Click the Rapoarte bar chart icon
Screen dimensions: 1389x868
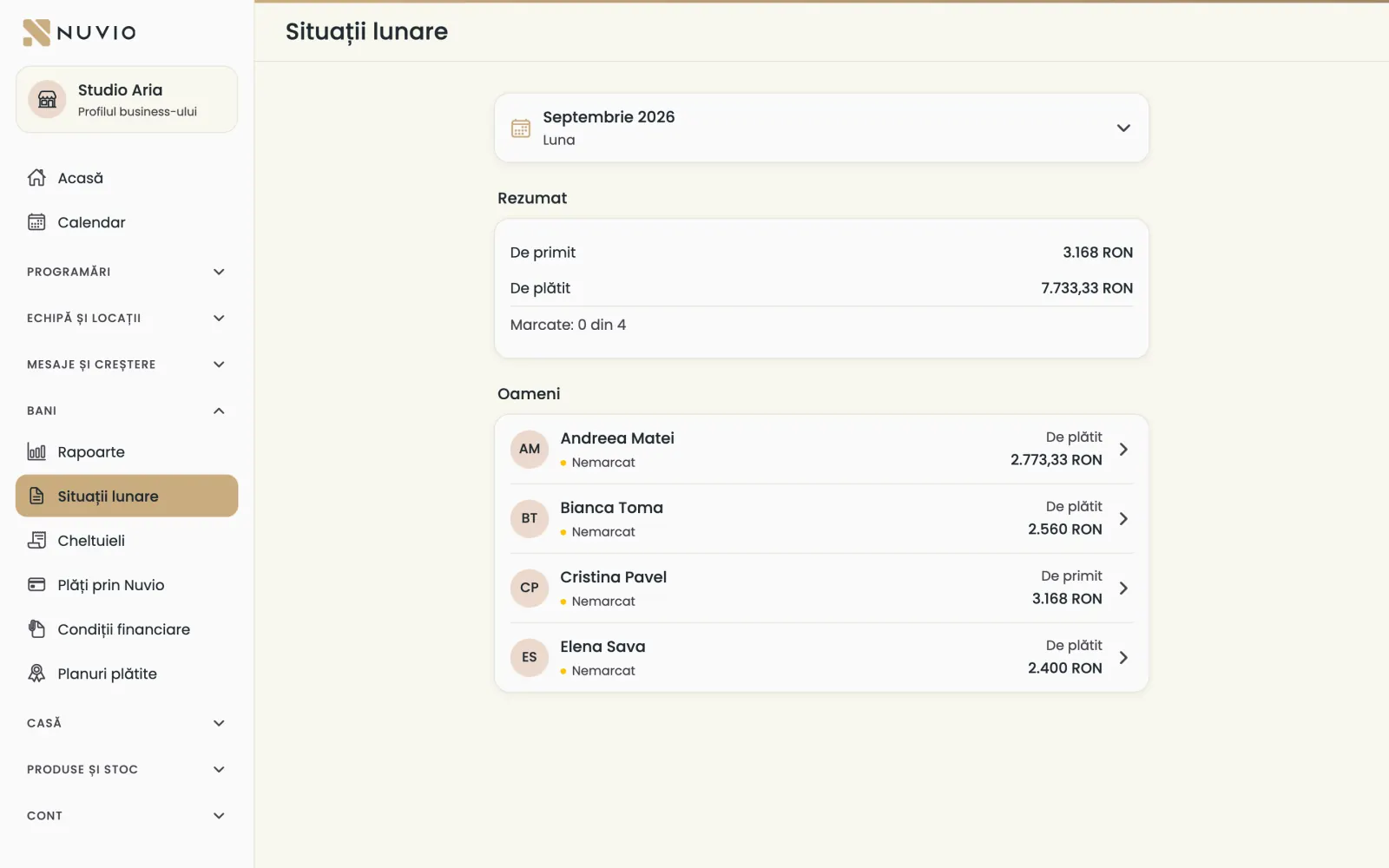(x=36, y=451)
